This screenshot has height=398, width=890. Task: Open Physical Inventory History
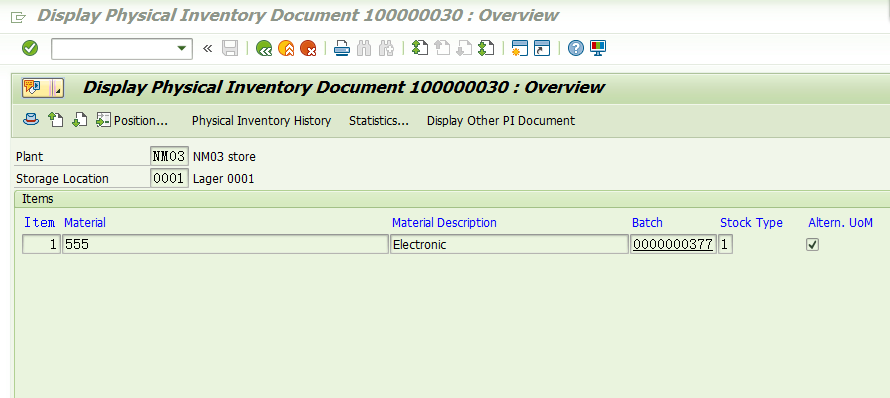pos(261,120)
